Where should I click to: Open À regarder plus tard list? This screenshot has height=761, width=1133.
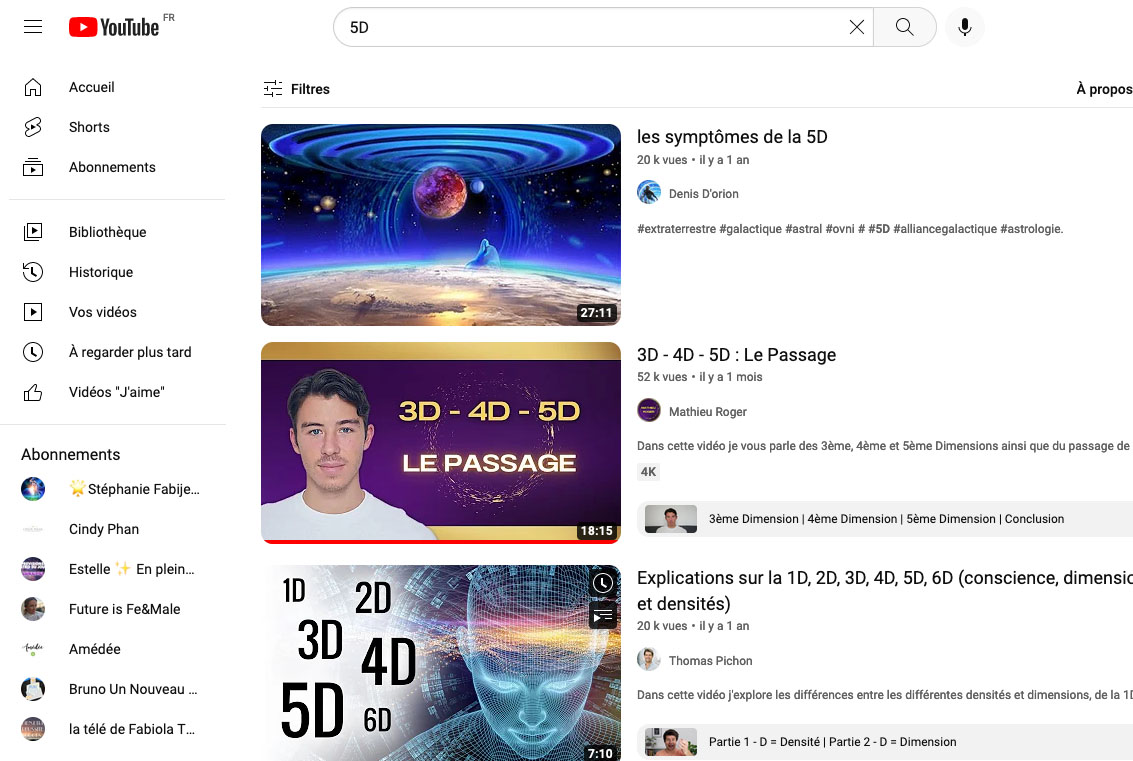(129, 352)
